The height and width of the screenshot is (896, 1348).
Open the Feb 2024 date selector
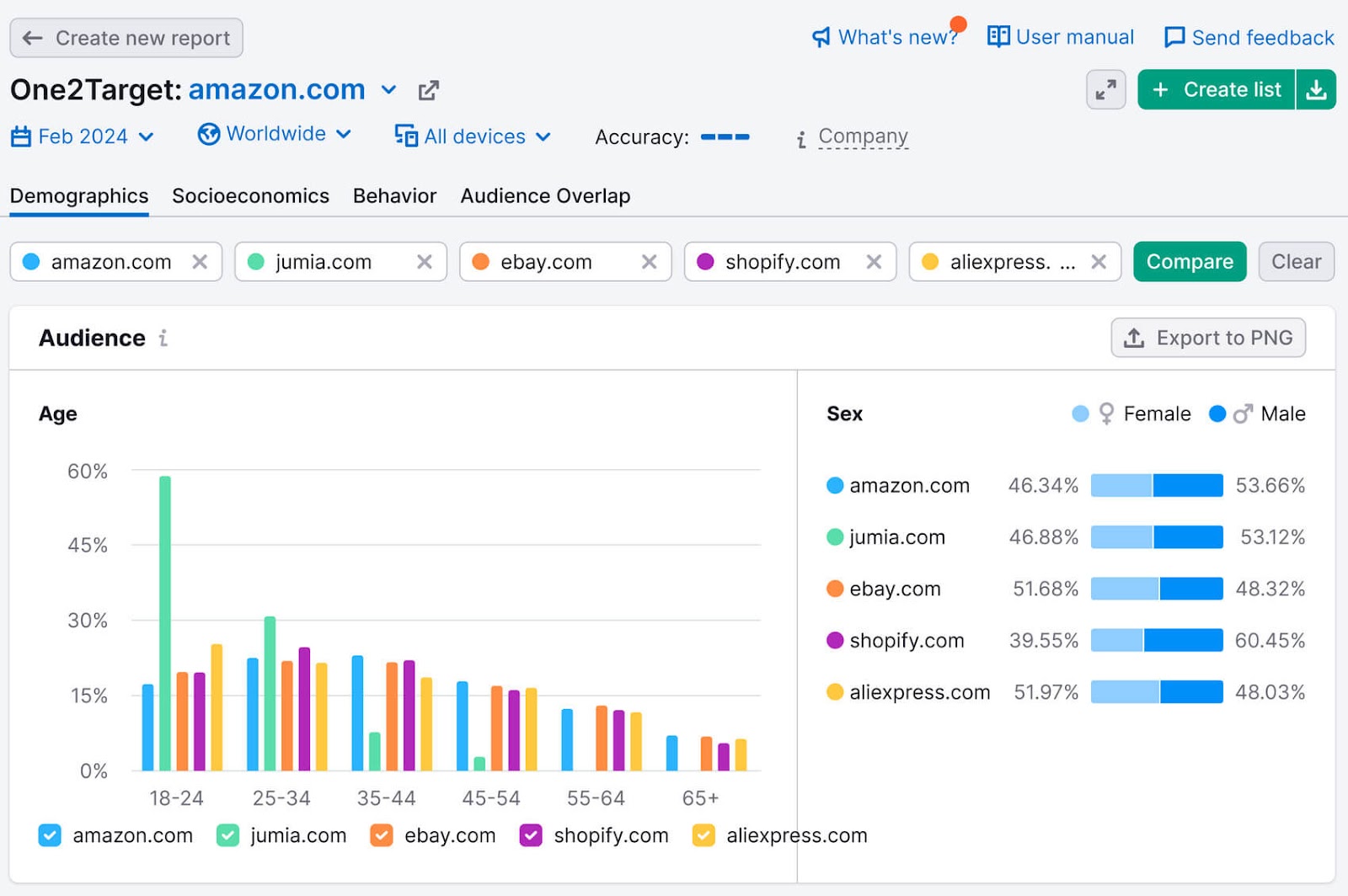(82, 136)
